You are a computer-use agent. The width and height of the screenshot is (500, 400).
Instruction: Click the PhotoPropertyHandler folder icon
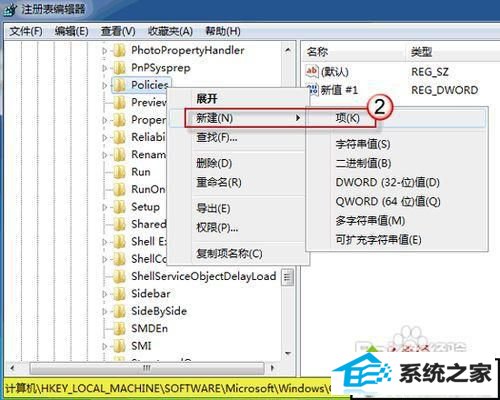[119, 50]
